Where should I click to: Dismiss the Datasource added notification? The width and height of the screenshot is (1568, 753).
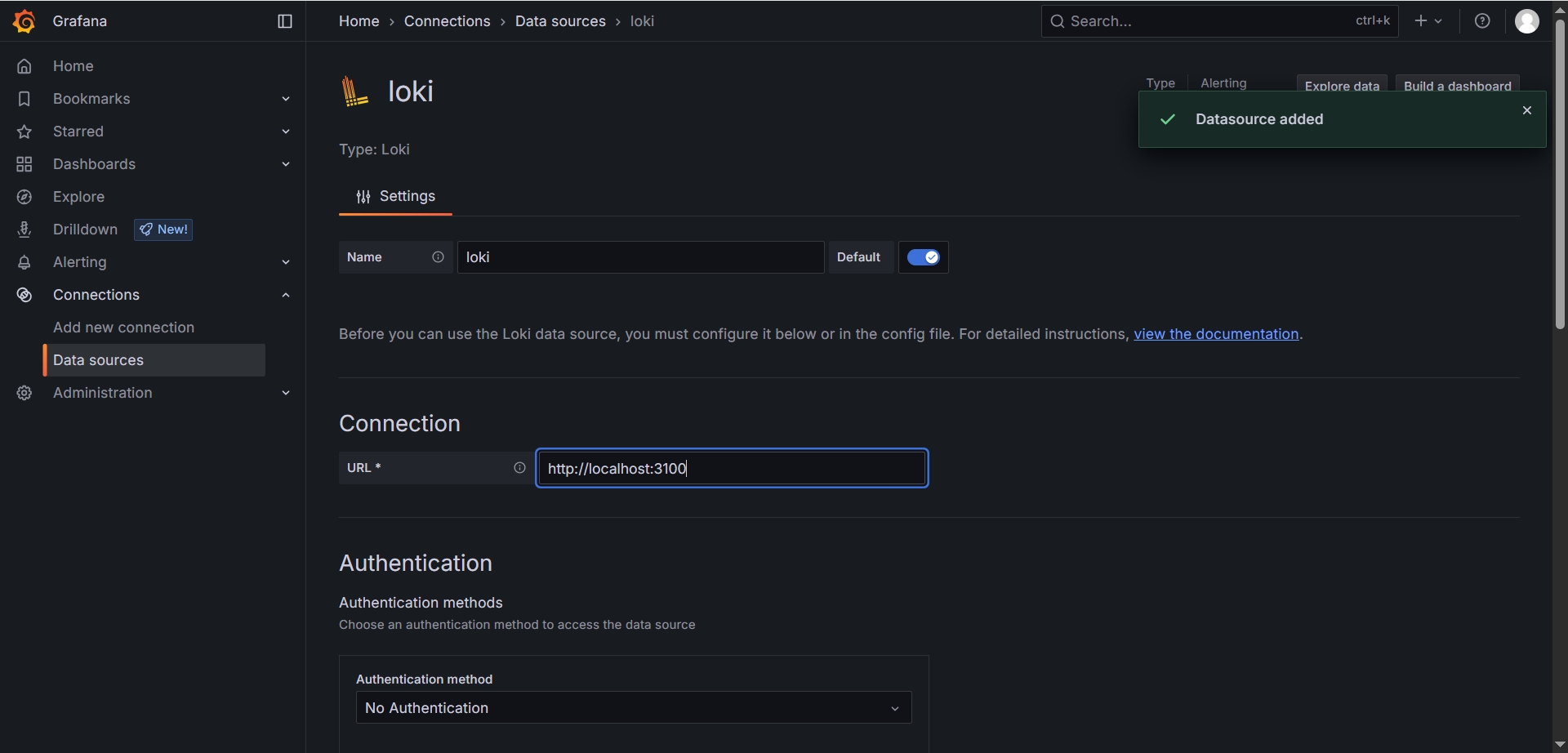click(x=1526, y=110)
